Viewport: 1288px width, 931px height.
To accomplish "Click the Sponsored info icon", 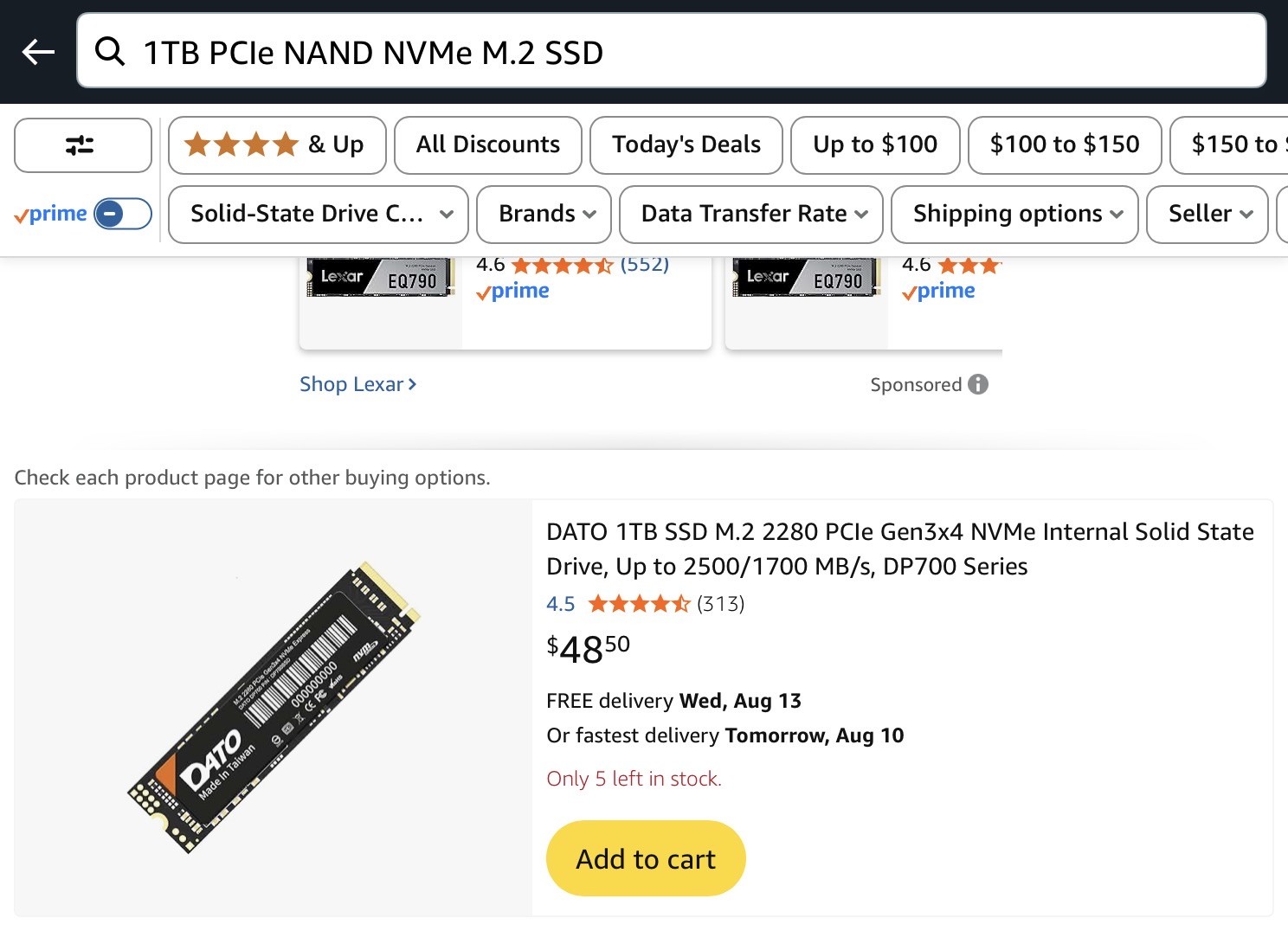I will point(978,384).
